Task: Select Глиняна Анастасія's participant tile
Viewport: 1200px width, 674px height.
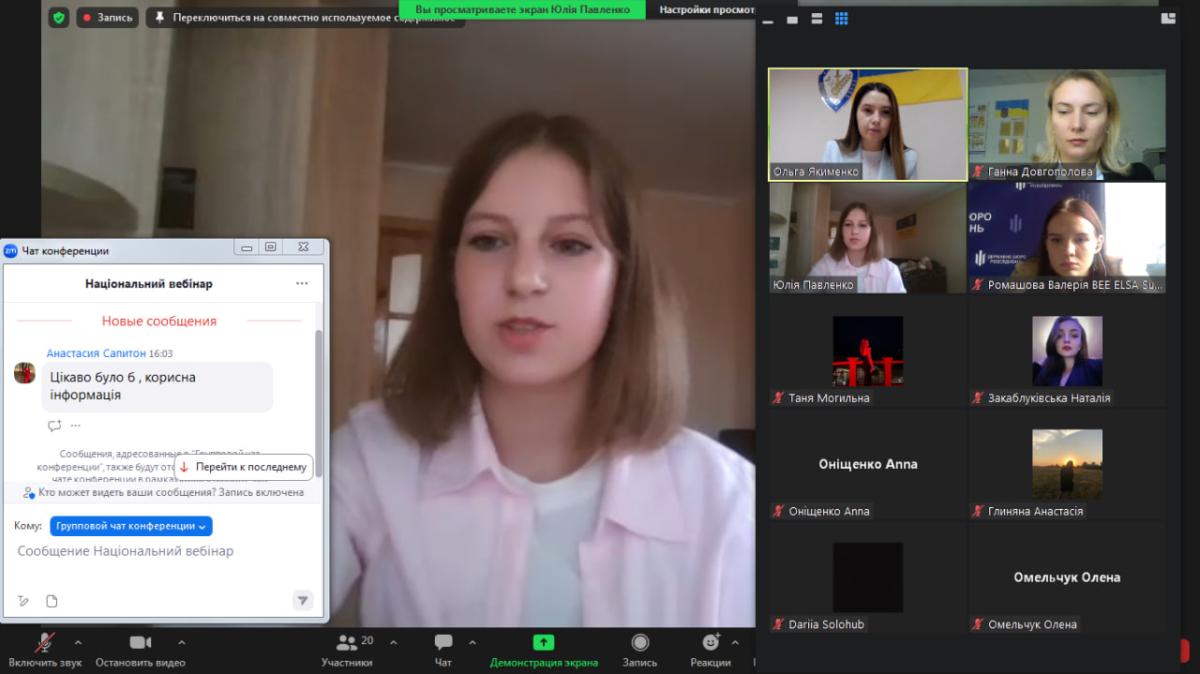Action: coord(1068,464)
